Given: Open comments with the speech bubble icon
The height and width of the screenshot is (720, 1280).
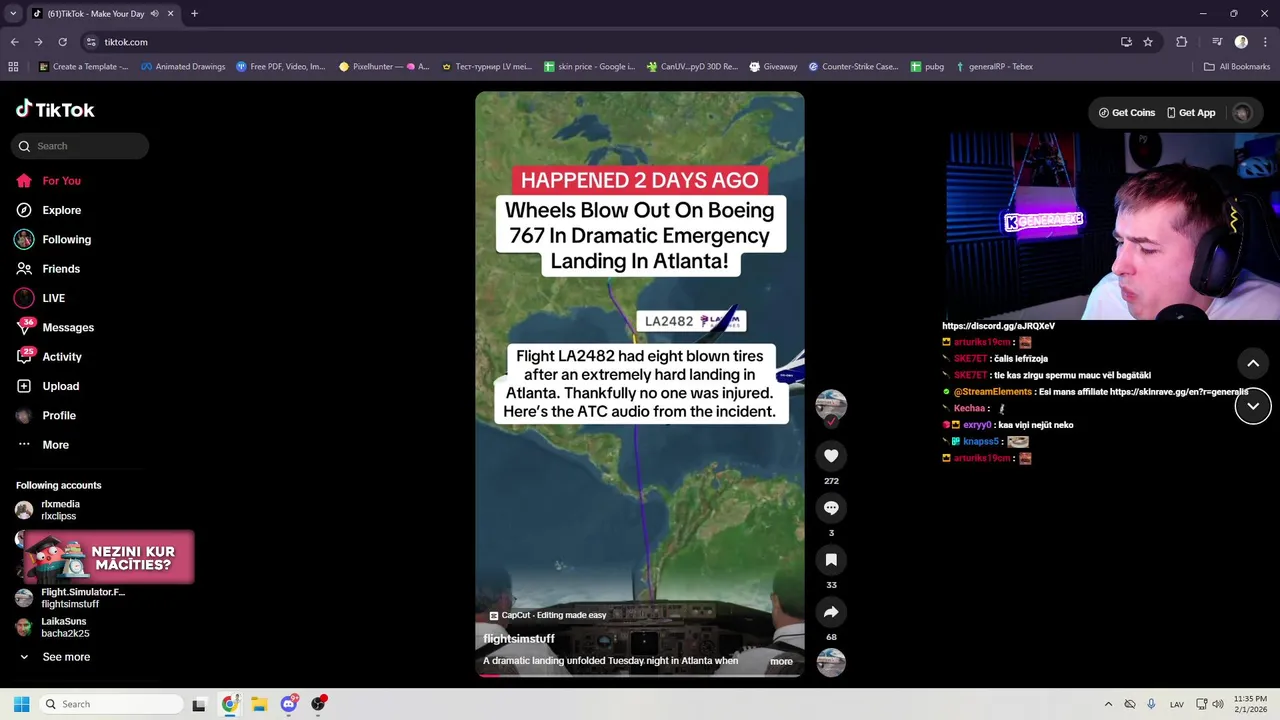Looking at the screenshot, I should 831,508.
